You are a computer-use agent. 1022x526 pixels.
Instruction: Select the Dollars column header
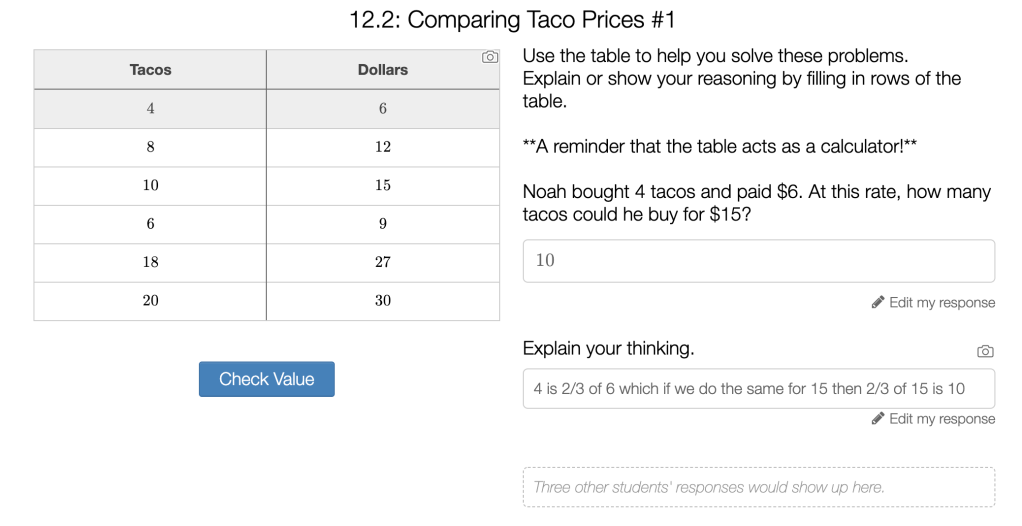click(383, 70)
